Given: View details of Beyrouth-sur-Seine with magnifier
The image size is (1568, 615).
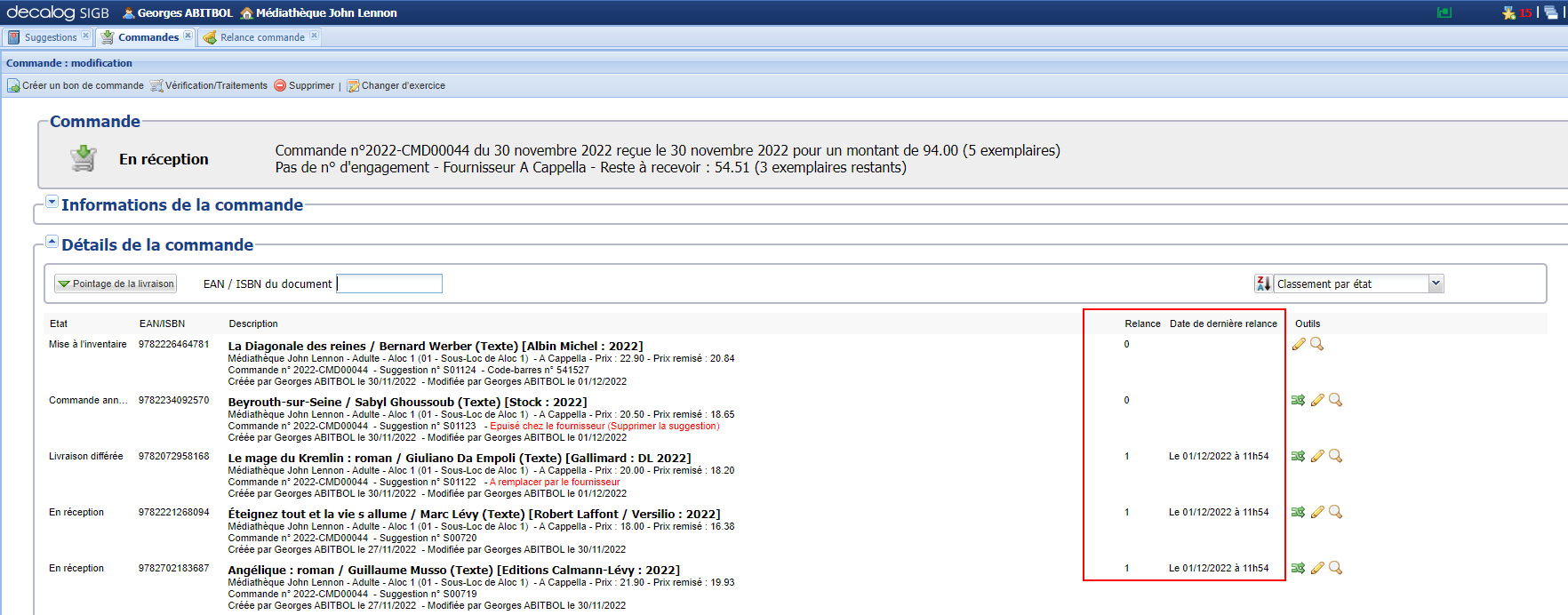Looking at the screenshot, I should 1335,400.
